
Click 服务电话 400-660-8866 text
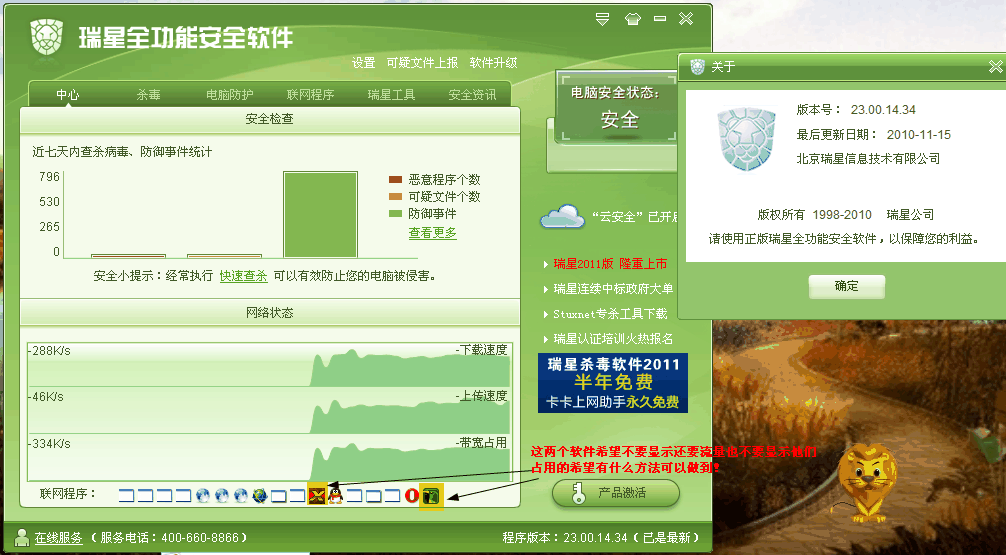(169, 538)
